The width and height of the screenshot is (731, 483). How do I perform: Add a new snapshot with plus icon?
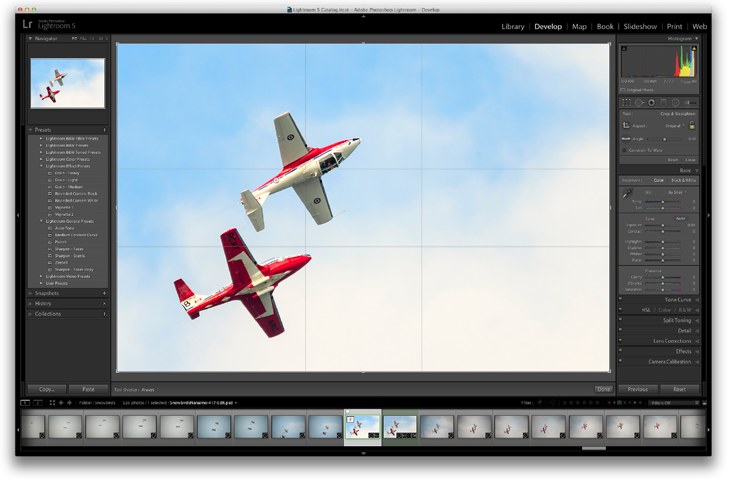pyautogui.click(x=104, y=294)
